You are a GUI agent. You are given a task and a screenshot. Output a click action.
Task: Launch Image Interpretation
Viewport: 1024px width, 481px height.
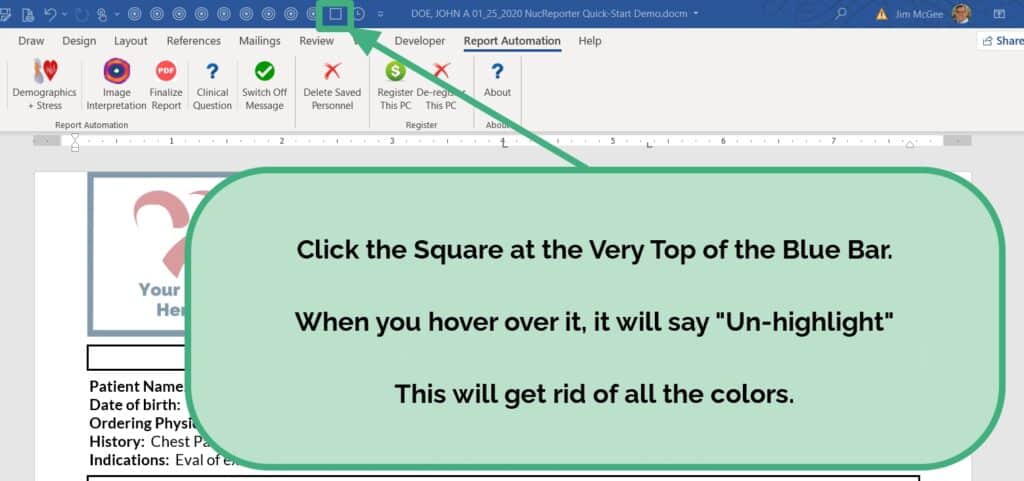[x=116, y=83]
